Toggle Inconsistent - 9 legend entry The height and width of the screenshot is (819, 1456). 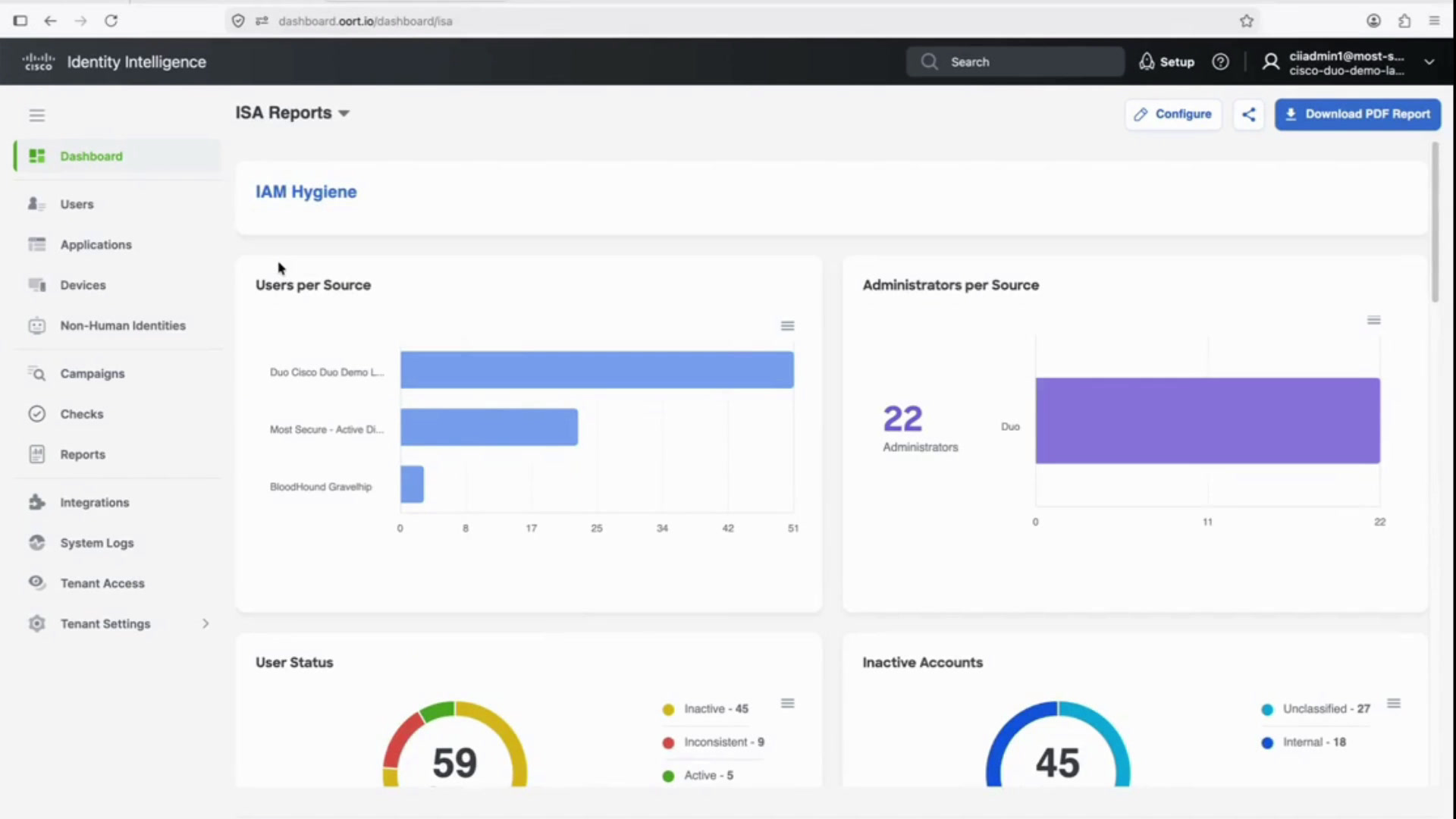pos(714,742)
